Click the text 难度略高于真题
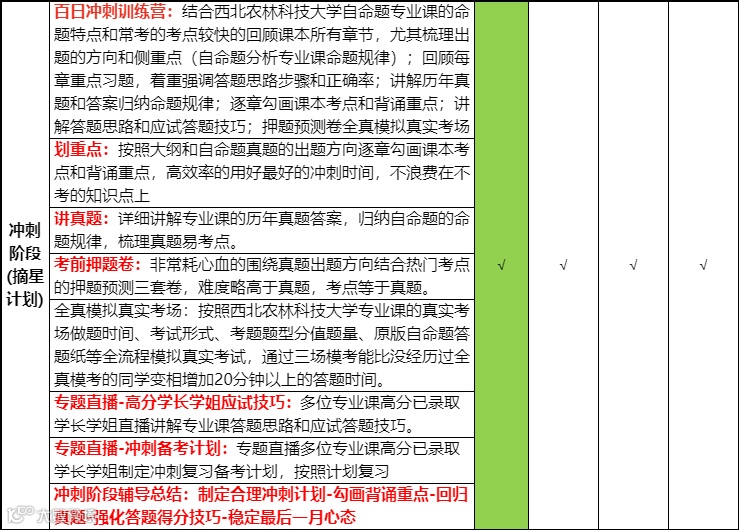The image size is (739, 530). point(254,287)
